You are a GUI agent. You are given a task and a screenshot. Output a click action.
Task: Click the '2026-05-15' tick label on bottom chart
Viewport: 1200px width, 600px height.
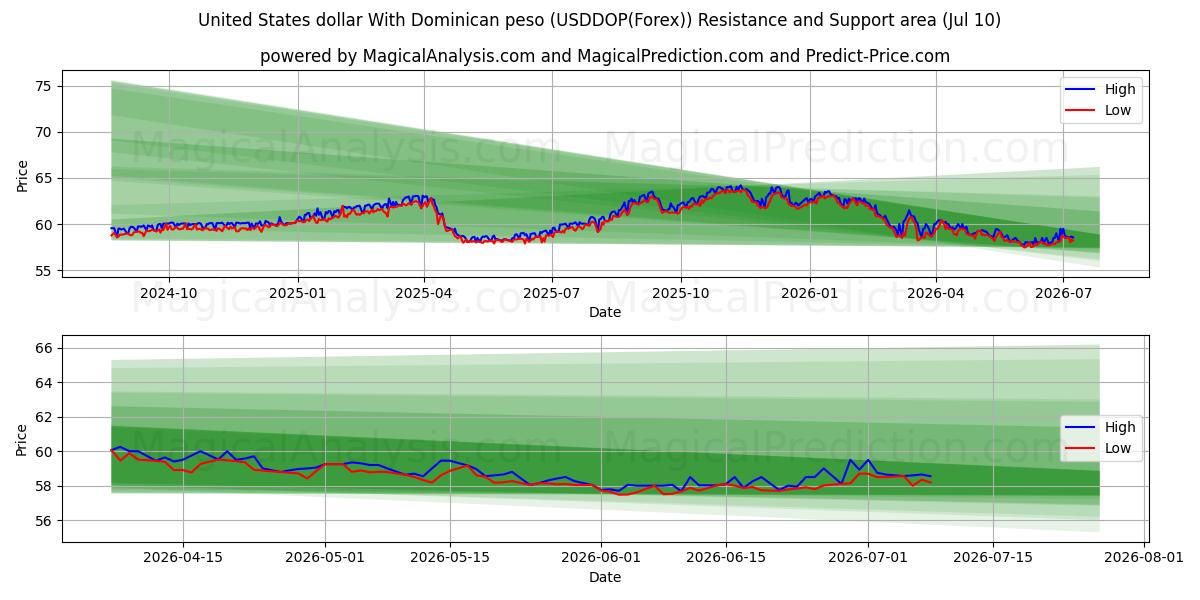pyautogui.click(x=450, y=559)
